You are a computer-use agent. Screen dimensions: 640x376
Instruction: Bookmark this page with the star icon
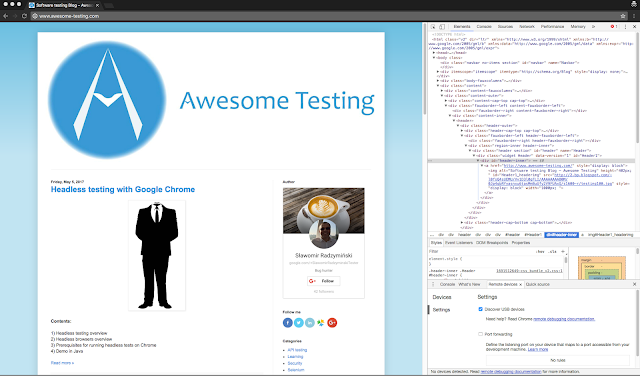623,16
